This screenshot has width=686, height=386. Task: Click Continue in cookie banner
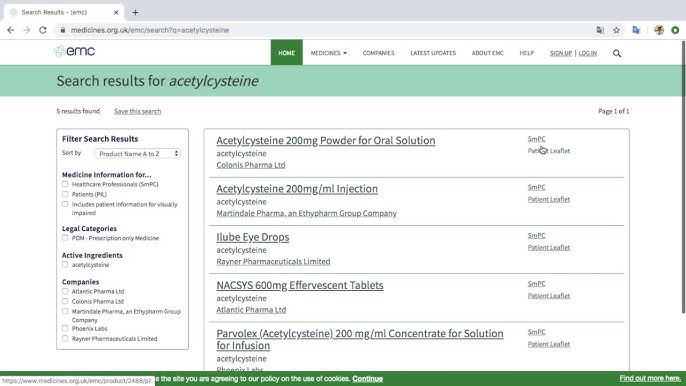coord(368,379)
